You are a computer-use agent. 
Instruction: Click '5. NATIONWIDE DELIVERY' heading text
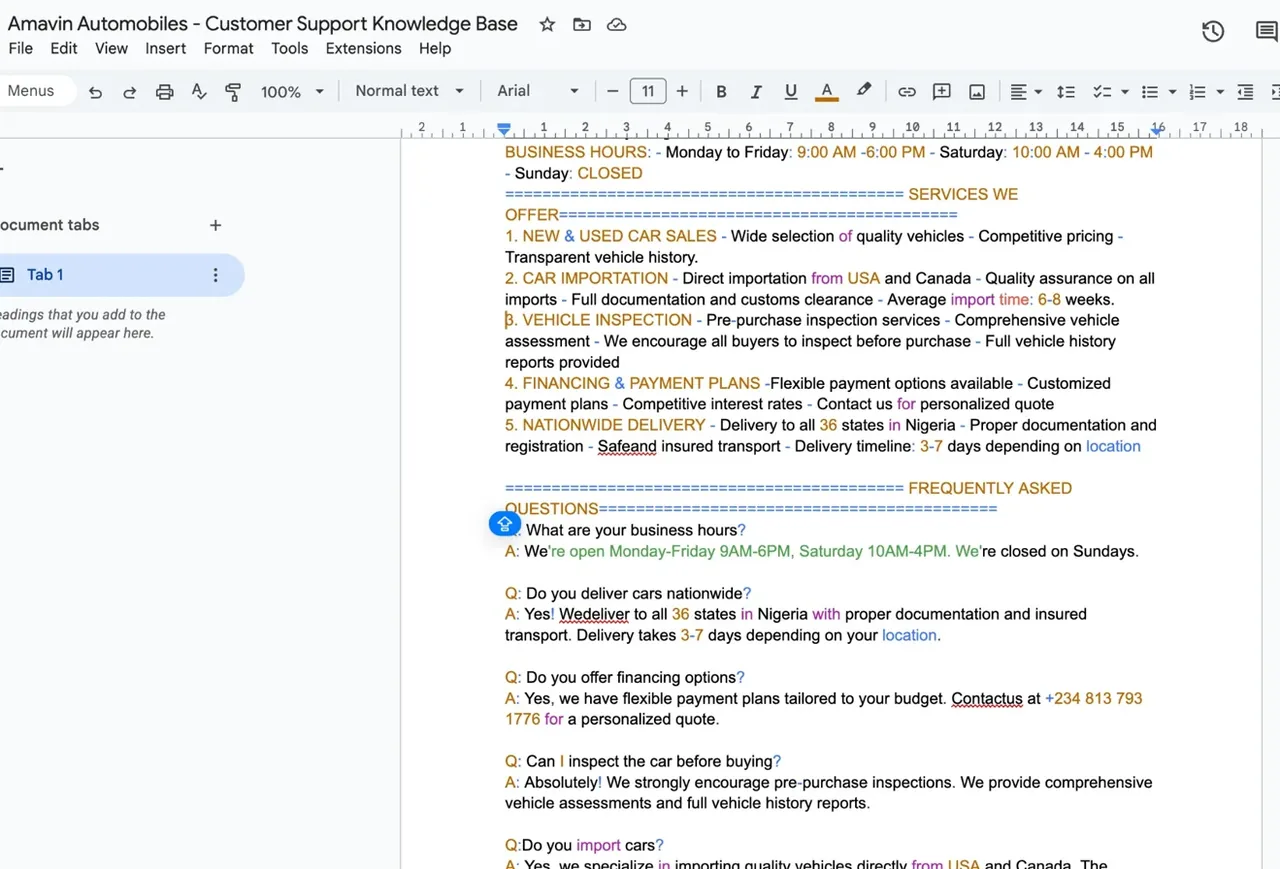(x=605, y=425)
